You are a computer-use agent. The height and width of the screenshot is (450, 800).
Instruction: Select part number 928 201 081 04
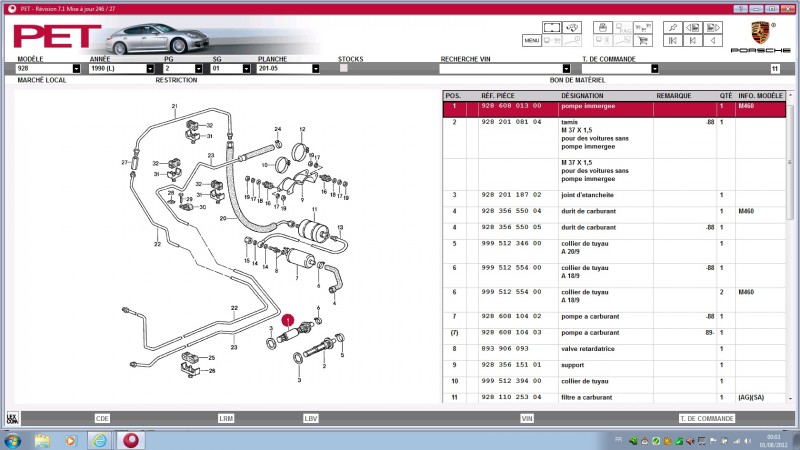(511, 122)
